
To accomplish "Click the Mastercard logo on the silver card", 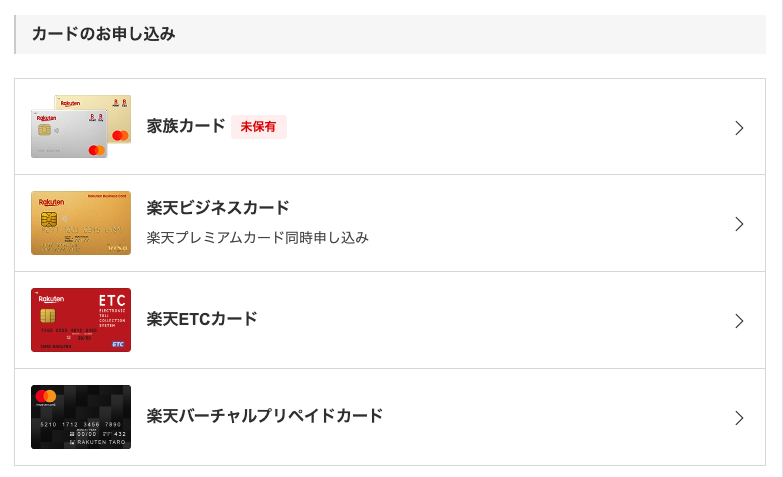I will 96,150.
